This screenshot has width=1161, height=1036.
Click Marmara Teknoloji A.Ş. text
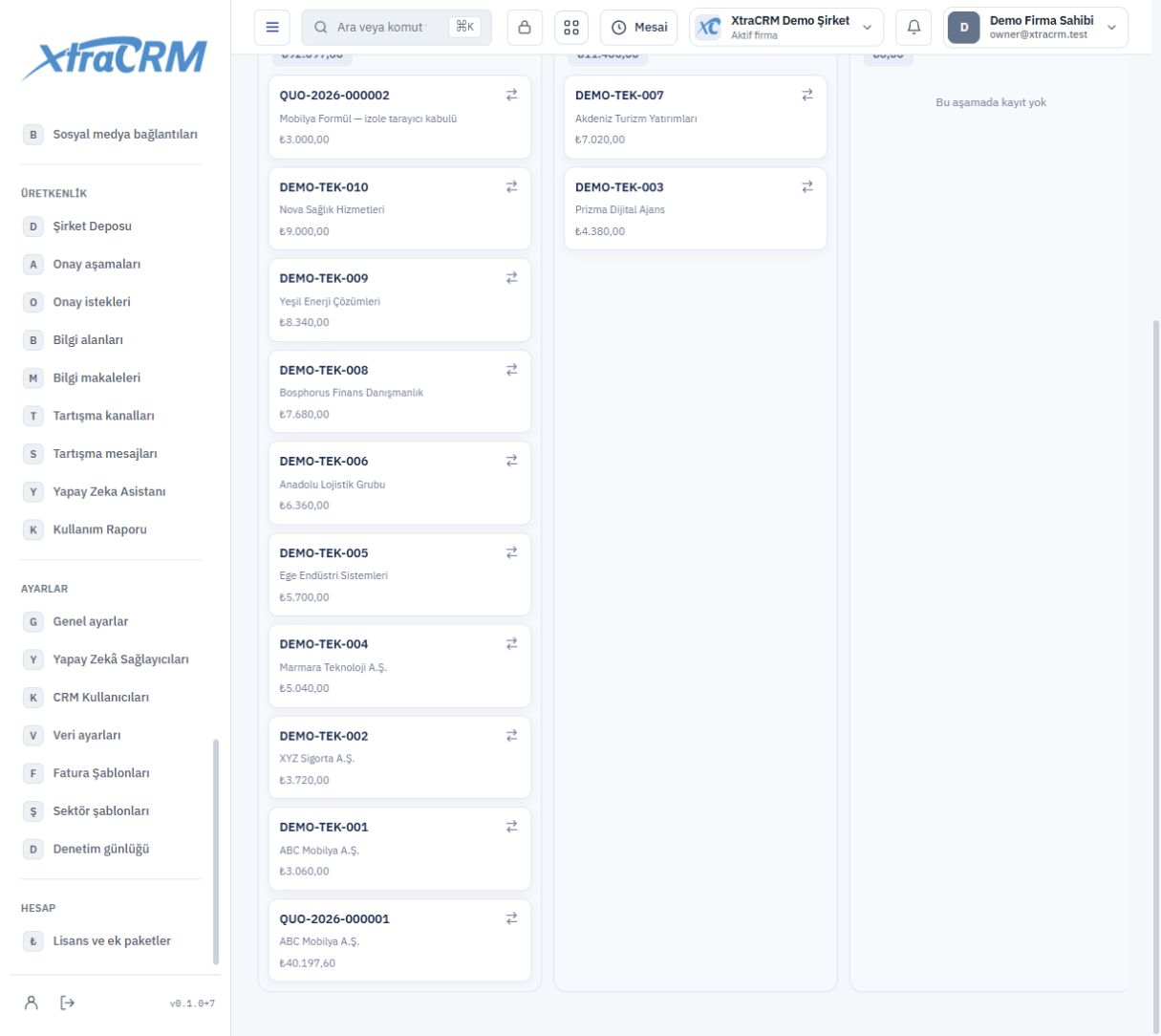click(333, 667)
